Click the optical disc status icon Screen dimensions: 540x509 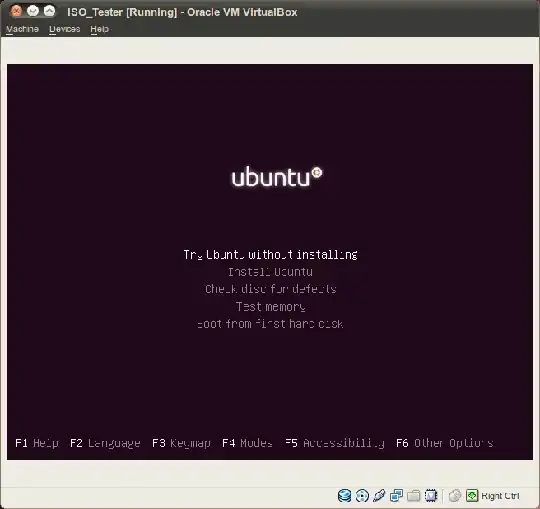362,496
